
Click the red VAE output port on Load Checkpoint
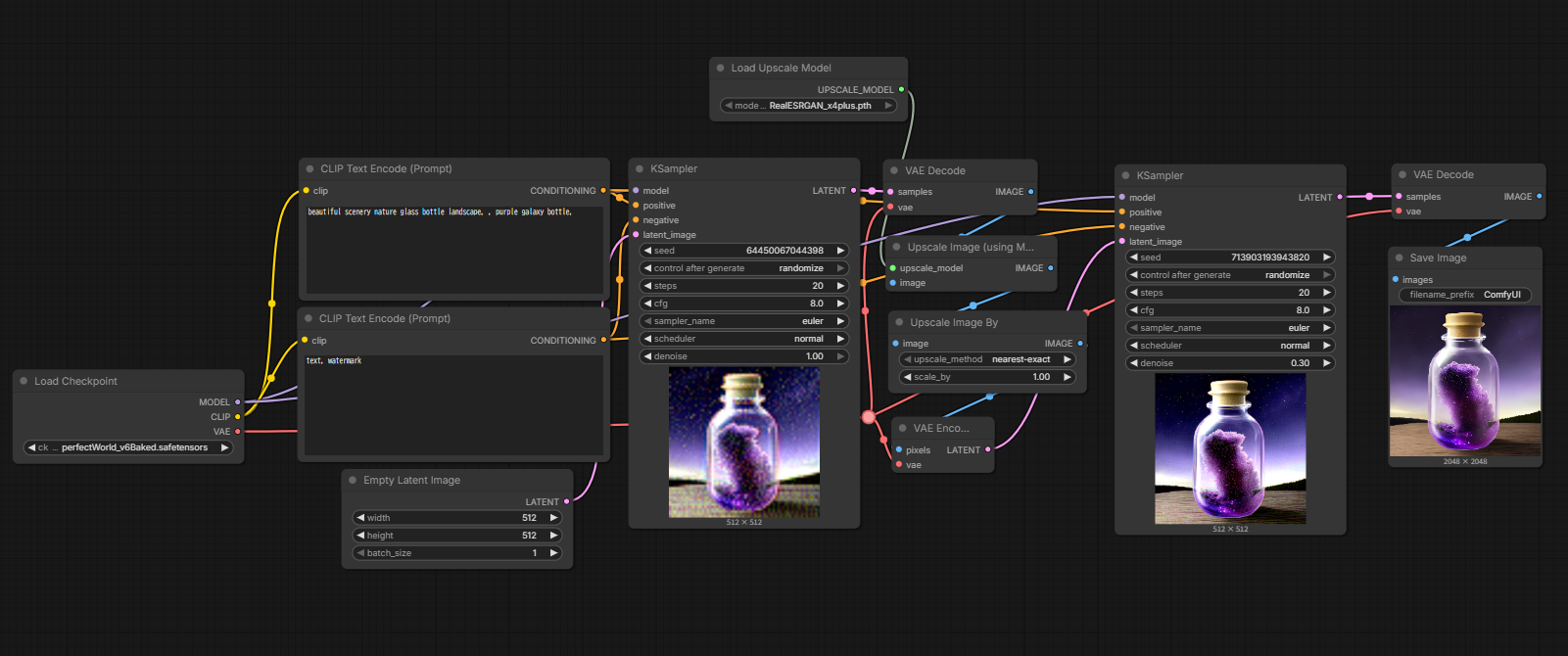coord(237,432)
